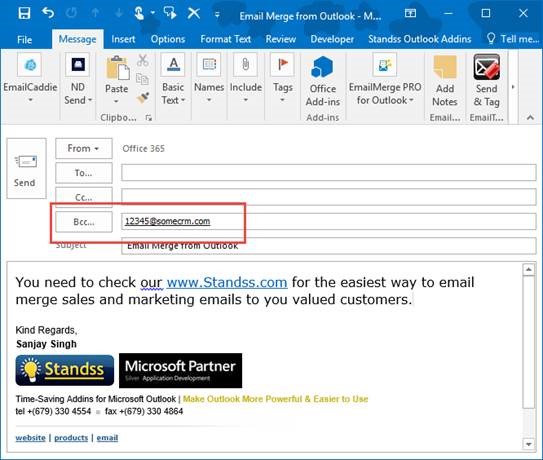Click the X delete icon in quick access toolbar

coord(194,13)
